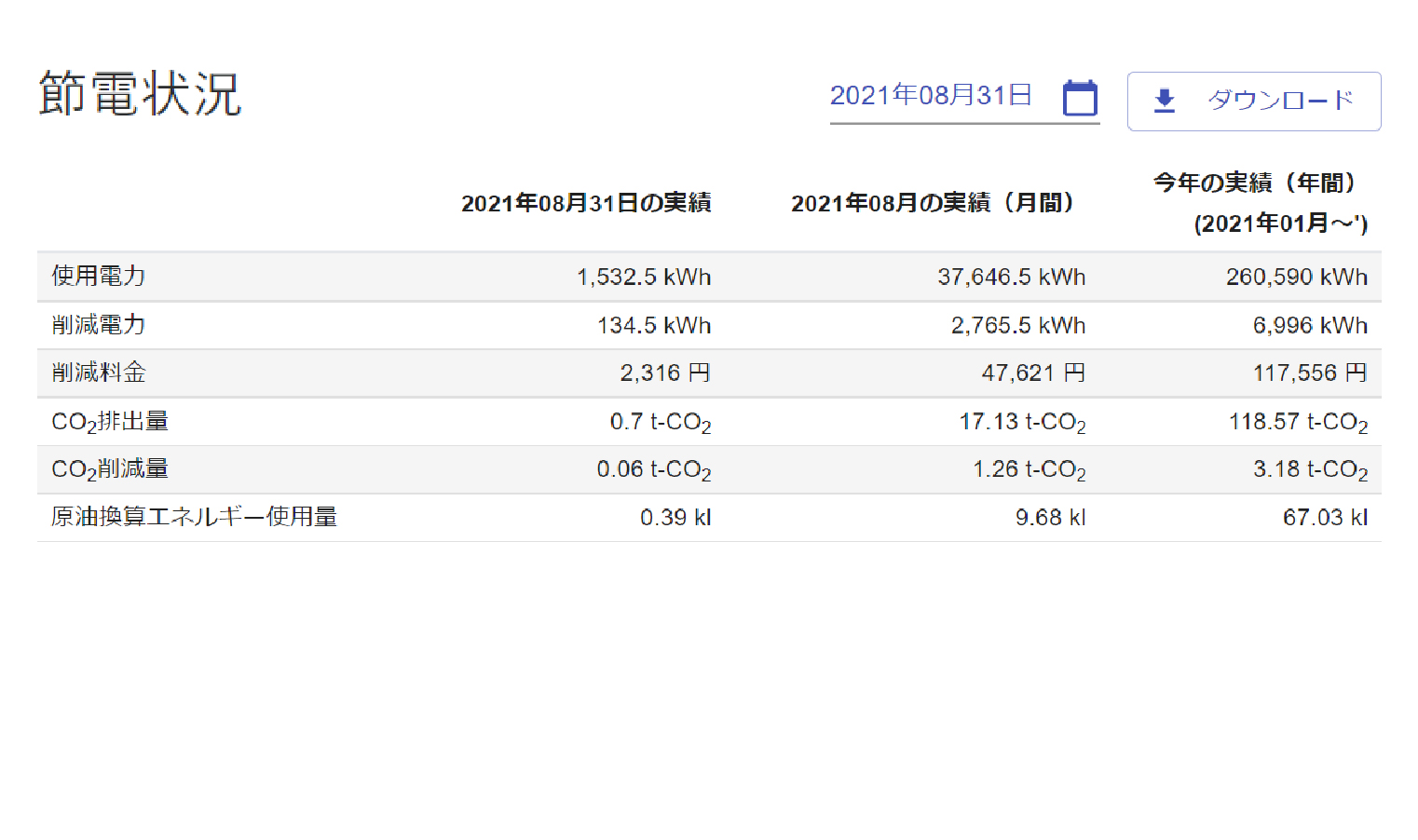This screenshot has width=1418, height=840.
Task: Select the 118.57 t-CO2 yearly emission value
Action: [1298, 421]
